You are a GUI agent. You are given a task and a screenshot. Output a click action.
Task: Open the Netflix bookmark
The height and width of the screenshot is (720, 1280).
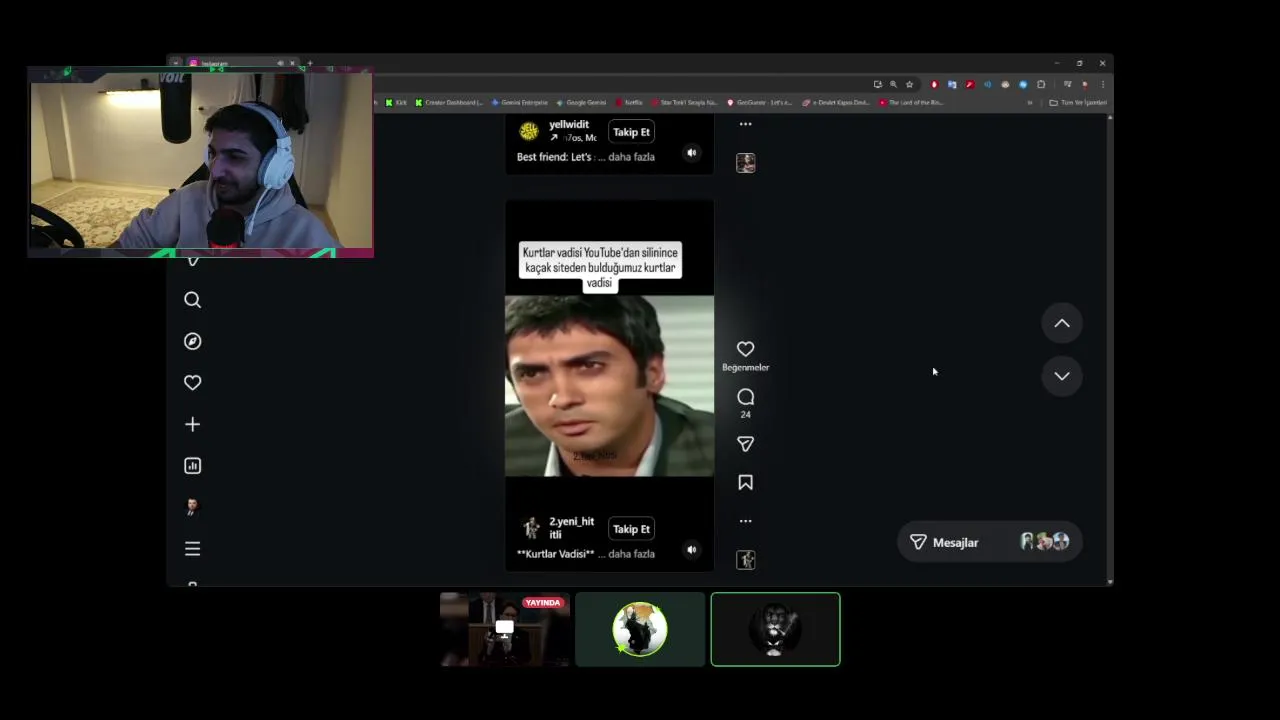(x=629, y=102)
